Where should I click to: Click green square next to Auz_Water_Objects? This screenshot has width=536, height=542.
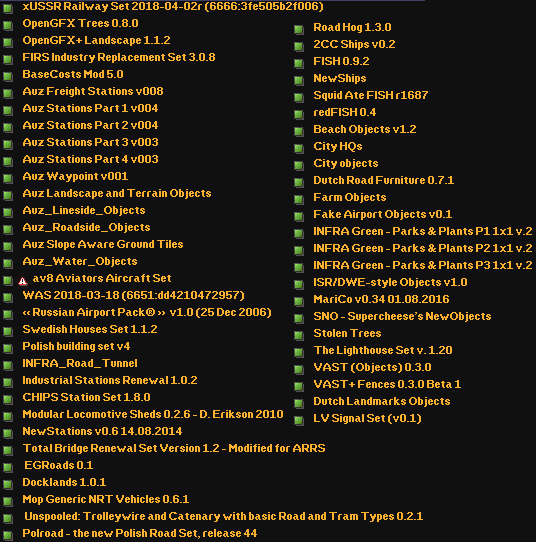8,263
